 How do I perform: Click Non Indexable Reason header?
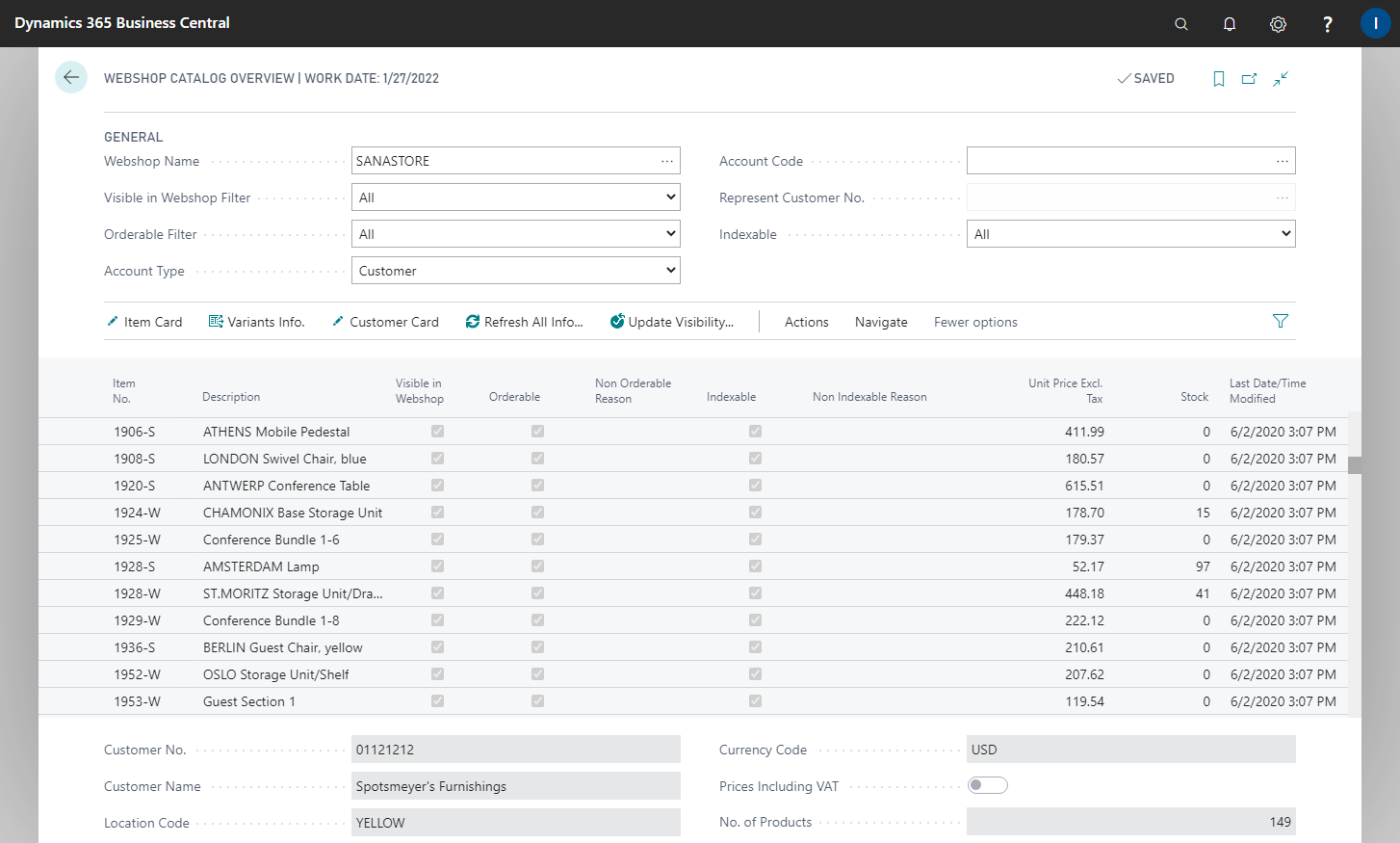pyautogui.click(x=869, y=397)
